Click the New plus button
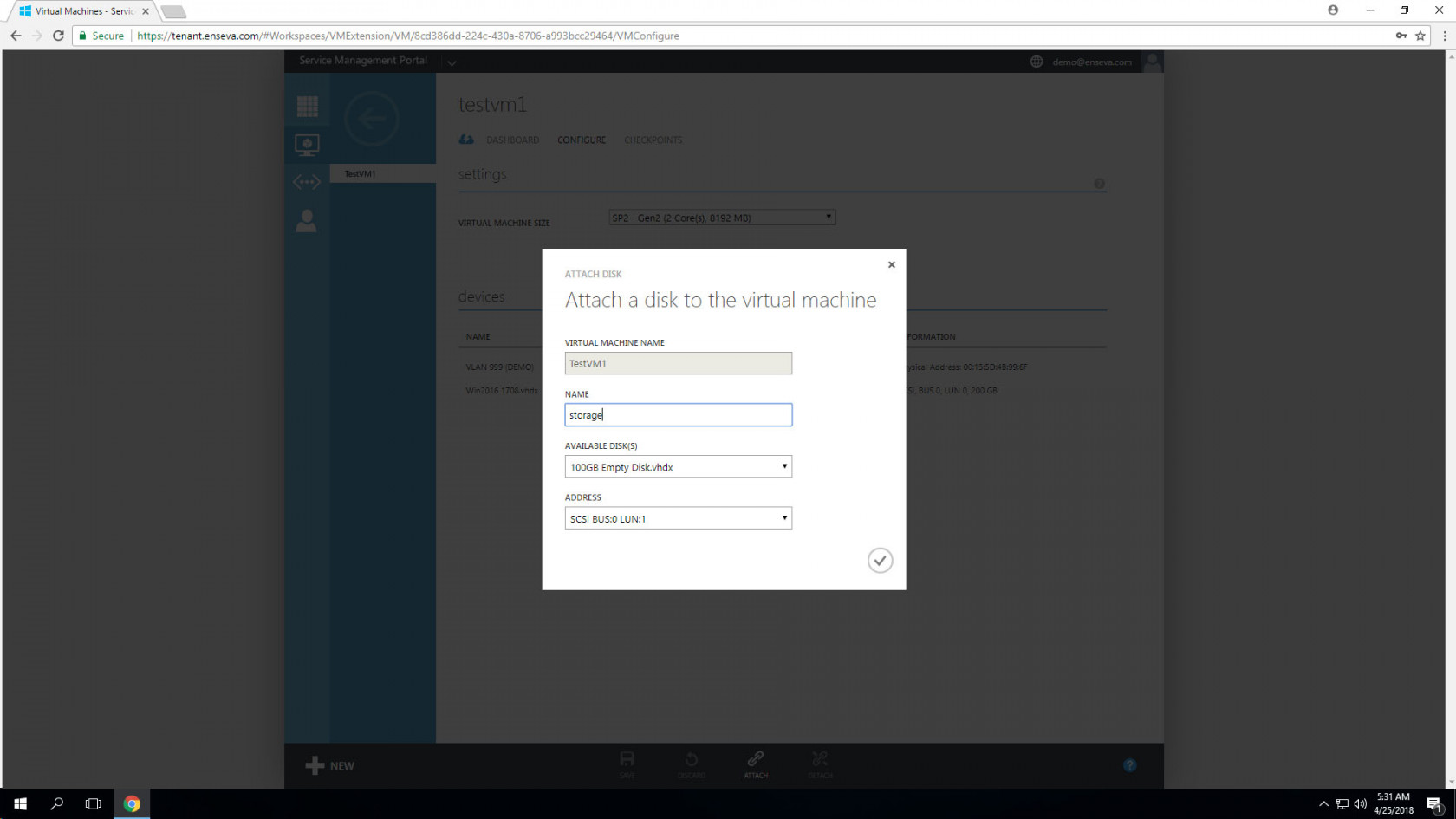Screen dimensions: 1456x819 coord(329,765)
